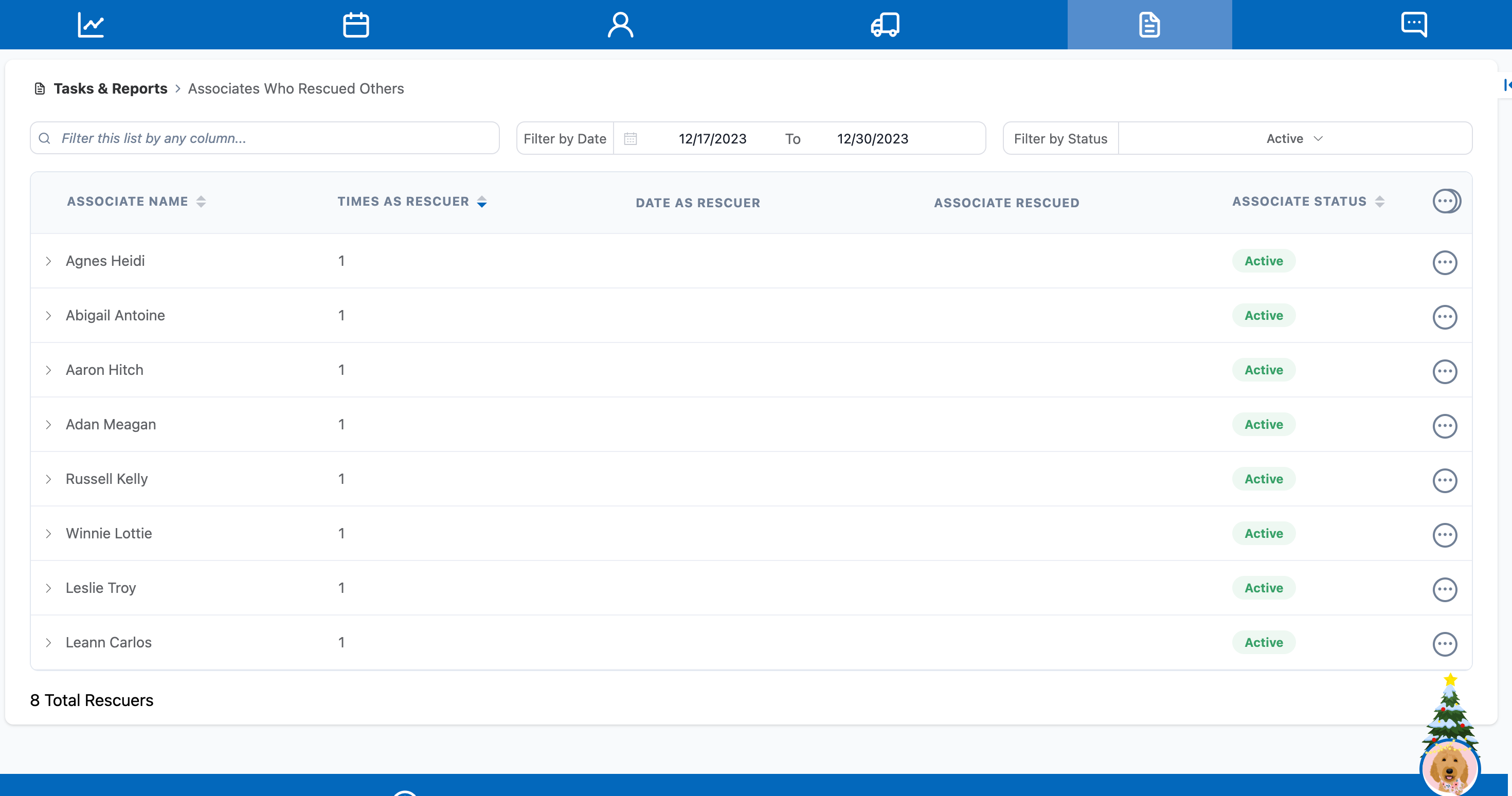Open options menu for Agnes Heidi row

(1445, 262)
